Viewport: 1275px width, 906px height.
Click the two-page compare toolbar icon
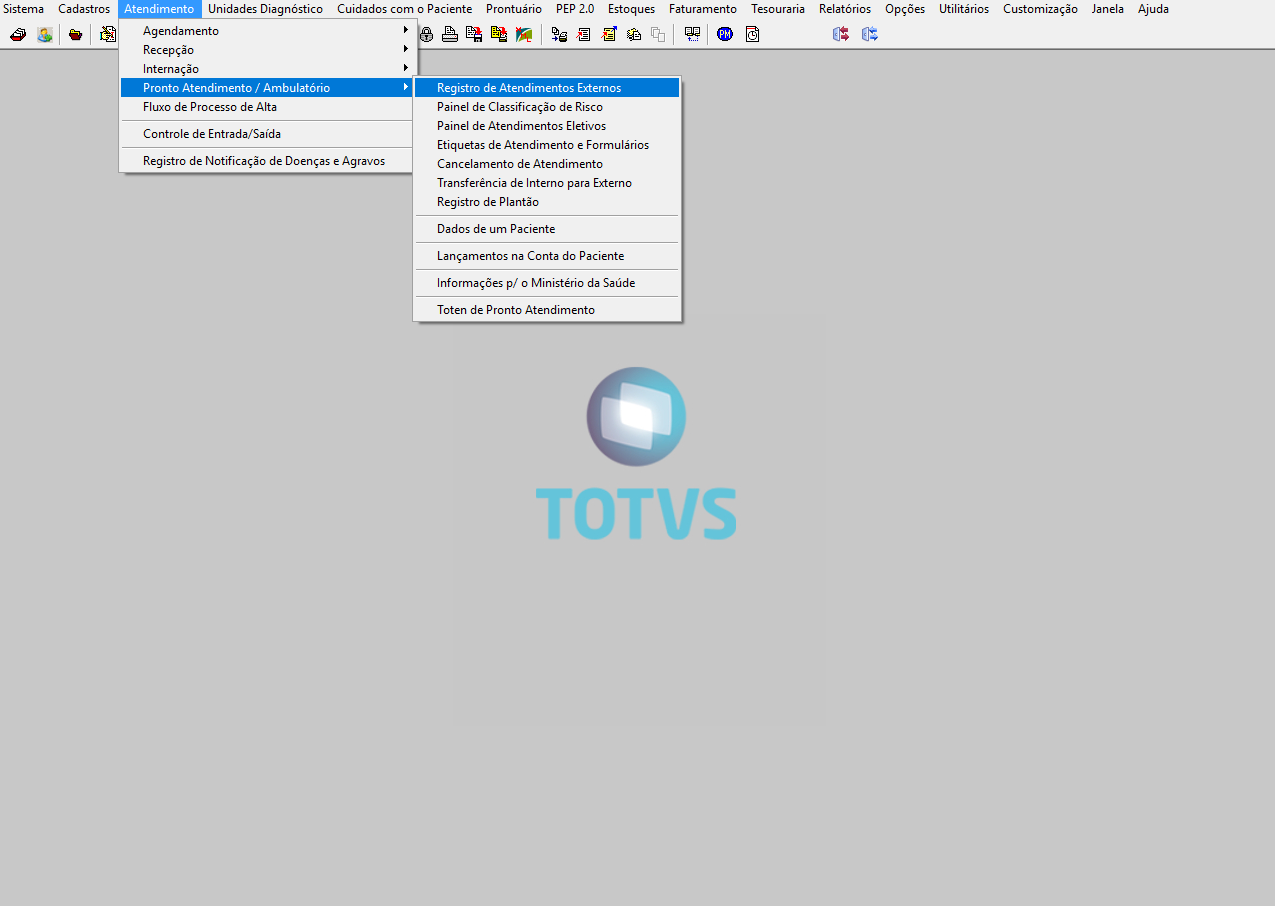pyautogui.click(x=692, y=34)
